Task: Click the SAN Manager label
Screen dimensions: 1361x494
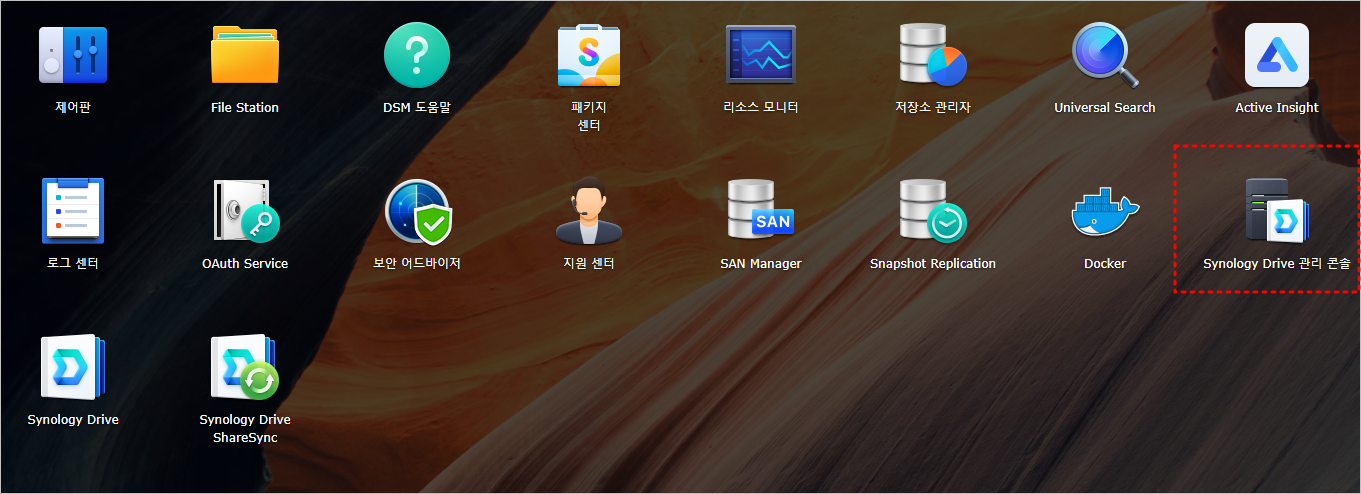Action: [x=761, y=264]
